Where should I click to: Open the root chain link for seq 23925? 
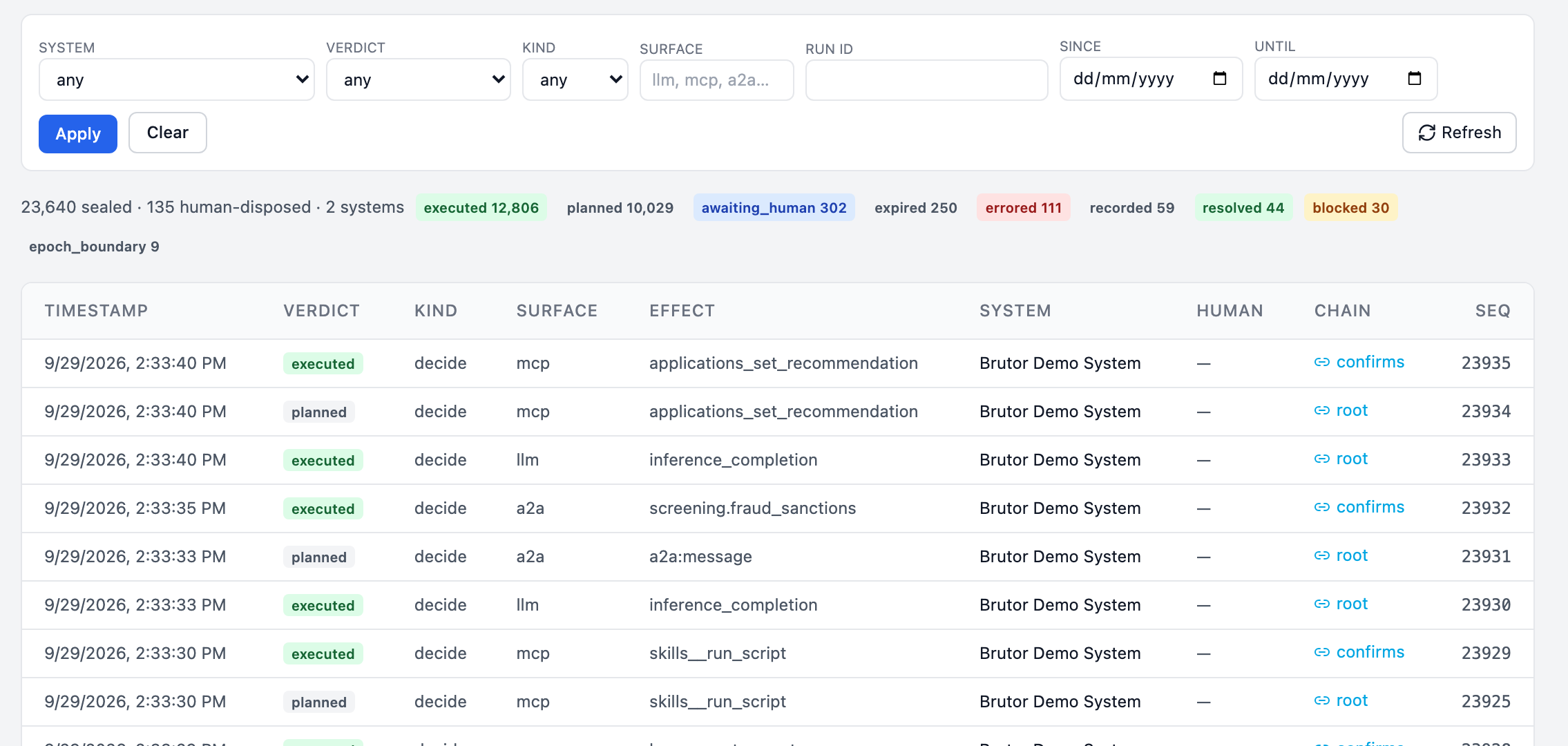1341,700
